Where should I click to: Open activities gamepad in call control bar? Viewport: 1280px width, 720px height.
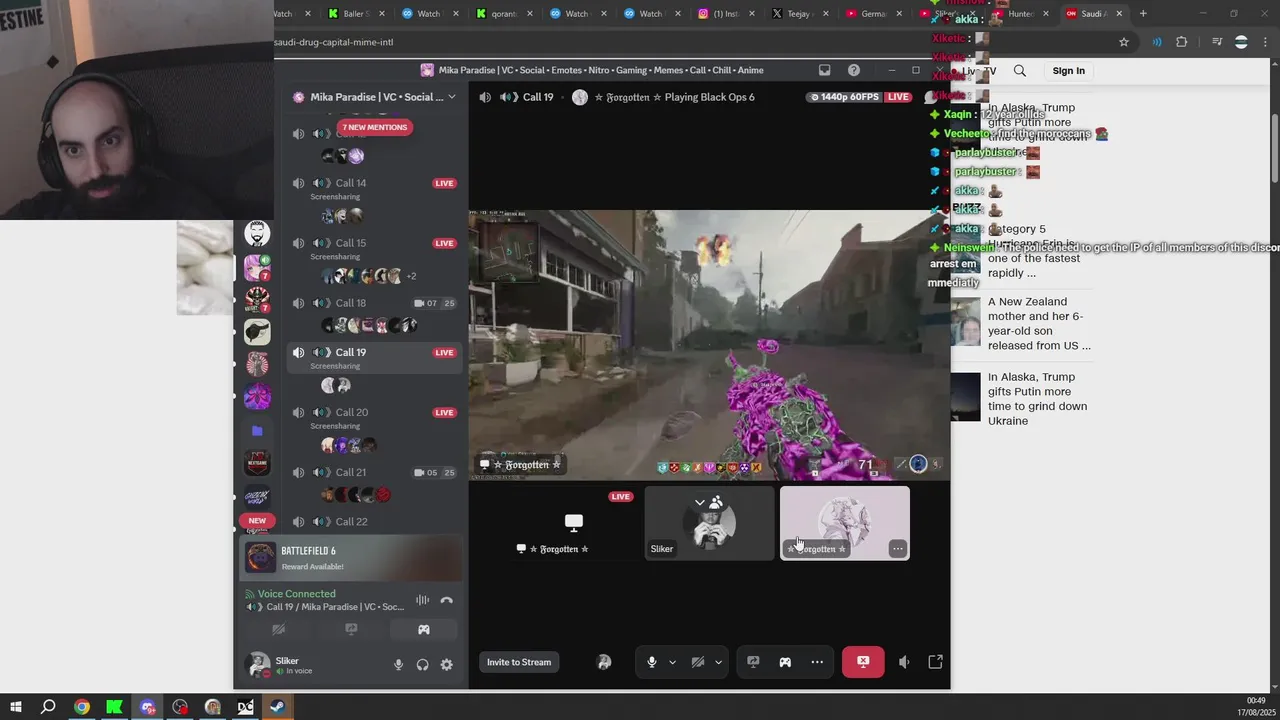785,662
